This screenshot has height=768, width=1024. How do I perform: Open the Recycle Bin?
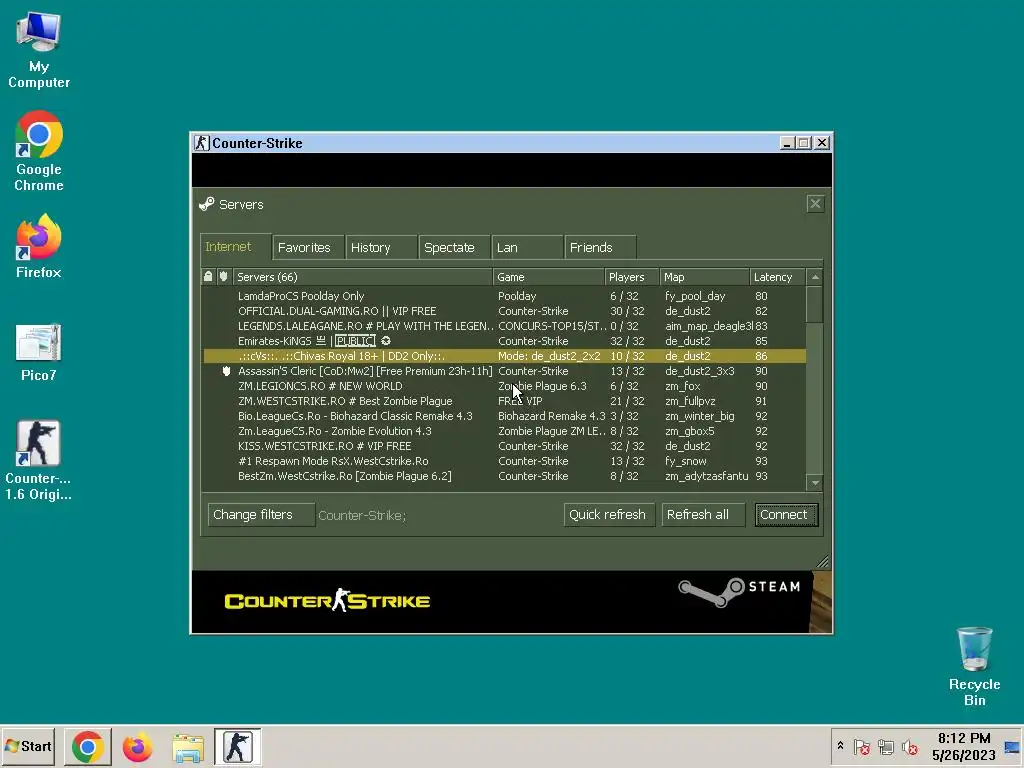click(974, 666)
